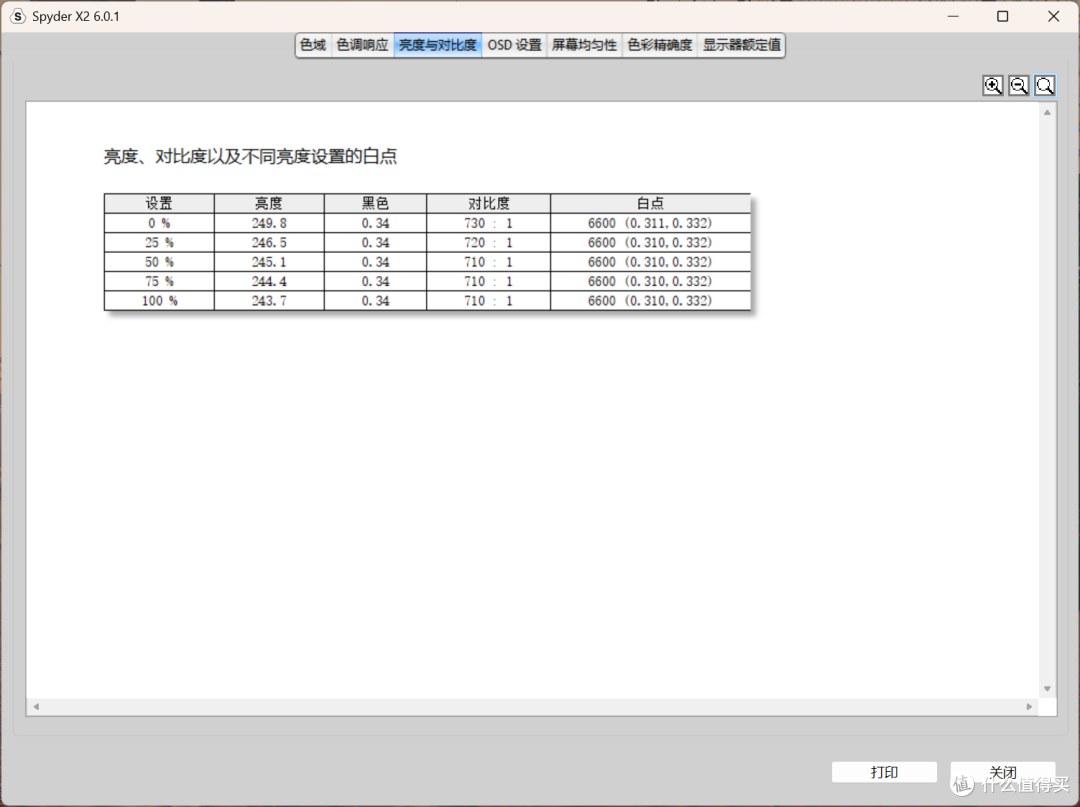Click the zoom reset magnifier icon
This screenshot has width=1080, height=807.
click(1045, 85)
